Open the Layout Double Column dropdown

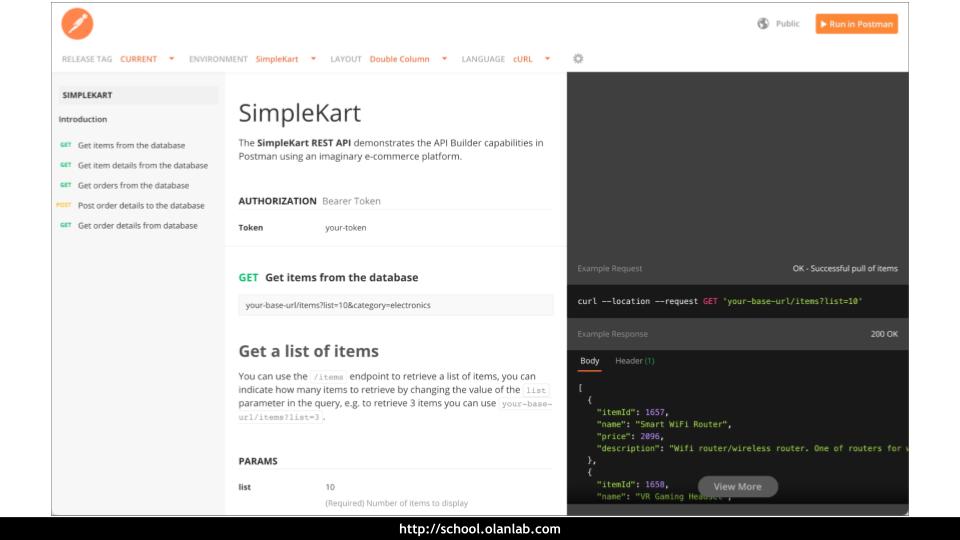pos(408,59)
